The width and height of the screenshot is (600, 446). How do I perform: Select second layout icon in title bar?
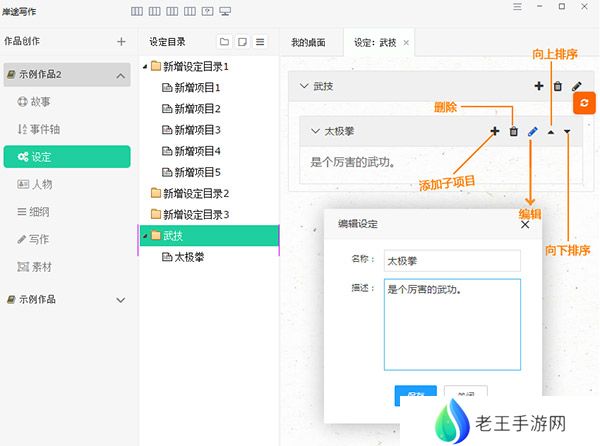click(154, 11)
